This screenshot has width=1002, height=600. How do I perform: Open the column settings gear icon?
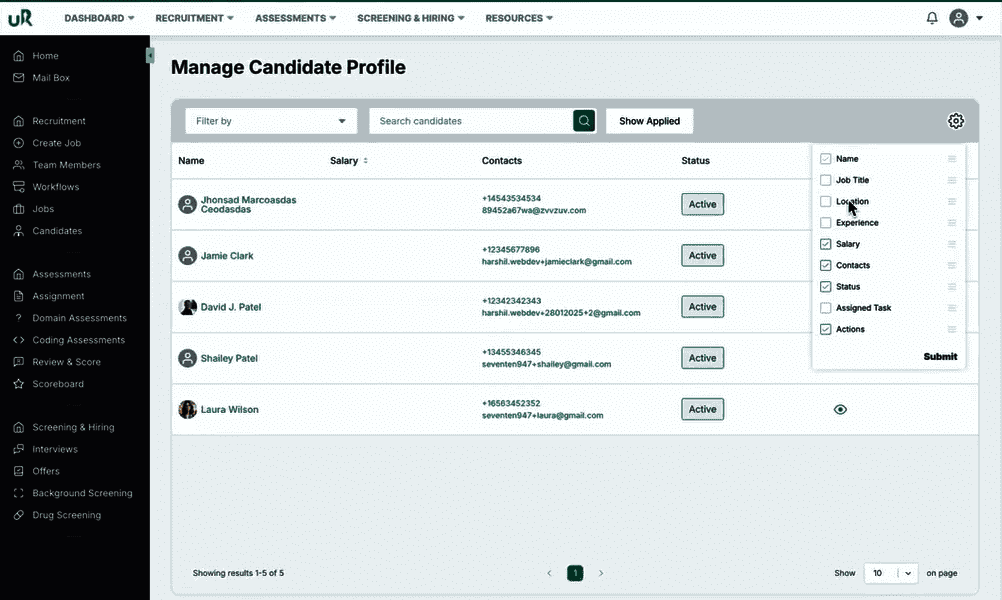(956, 121)
